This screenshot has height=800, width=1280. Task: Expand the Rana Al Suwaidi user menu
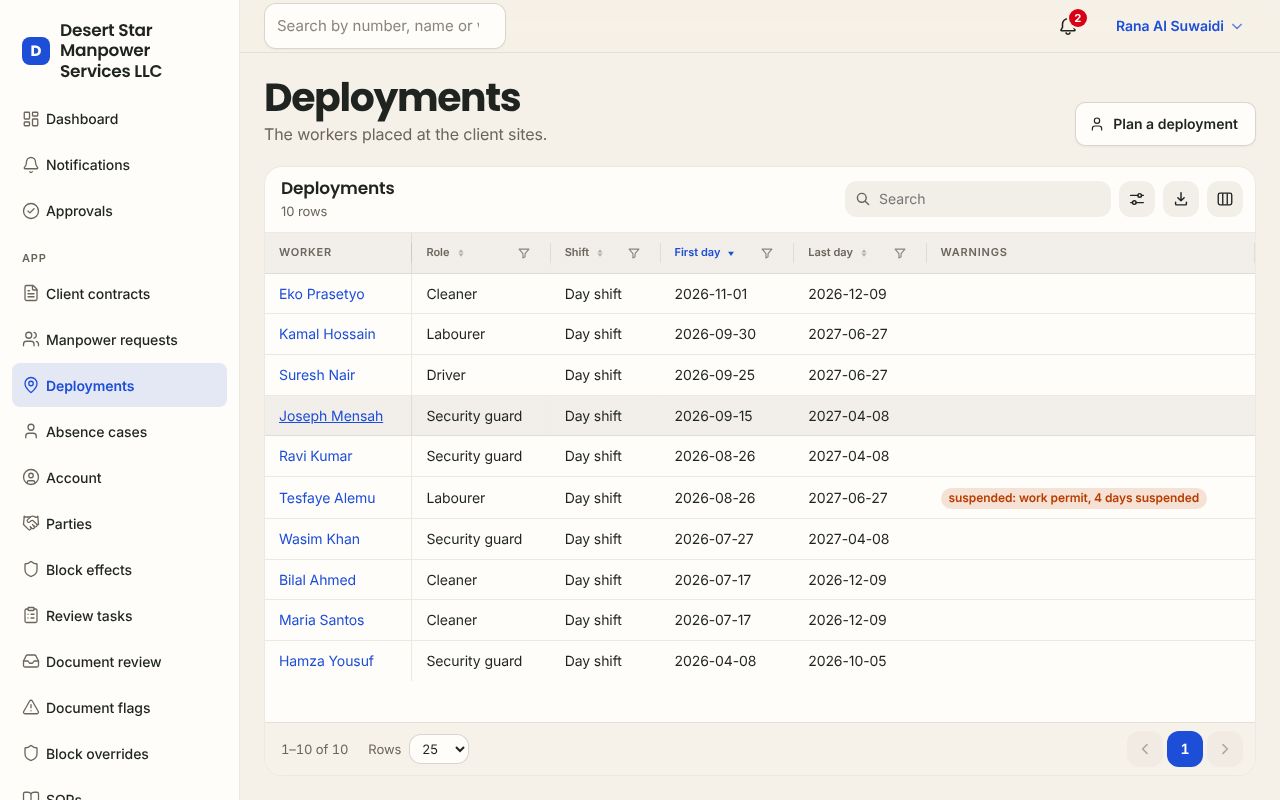point(1179,26)
